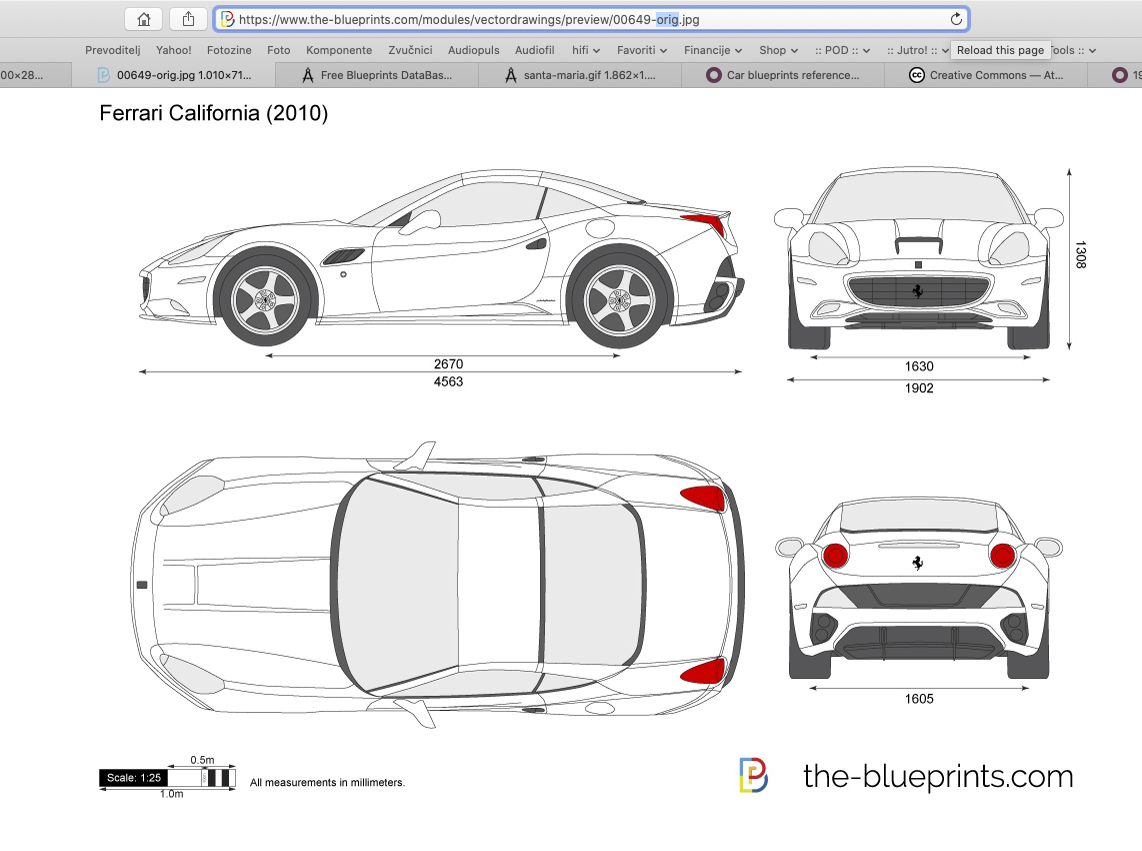Expand the Tools :: bookmarks folder
The height and width of the screenshot is (851, 1142).
tap(1074, 50)
